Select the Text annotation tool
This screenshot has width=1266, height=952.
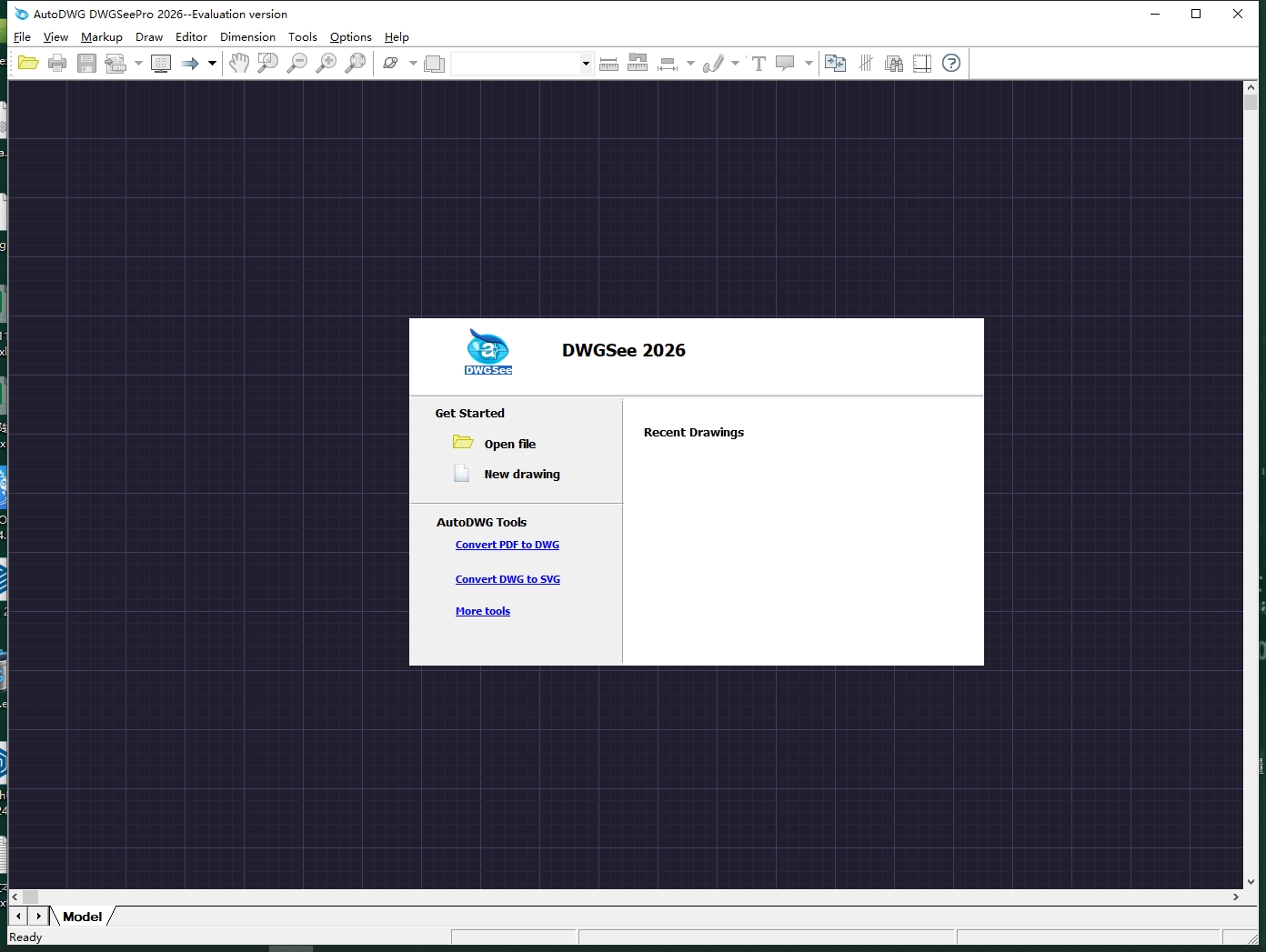759,63
